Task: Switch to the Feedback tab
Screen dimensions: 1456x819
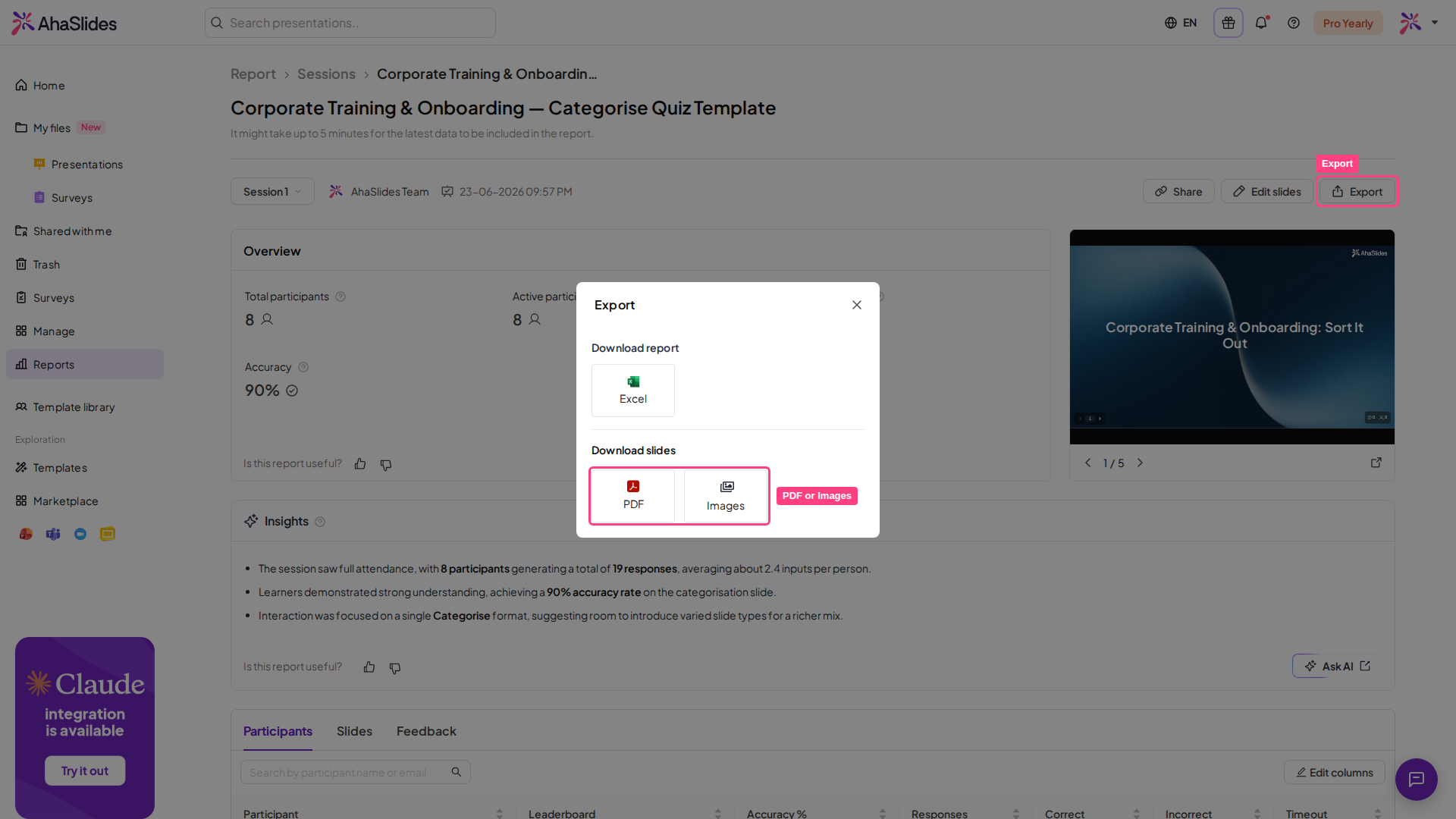Action: point(426,731)
